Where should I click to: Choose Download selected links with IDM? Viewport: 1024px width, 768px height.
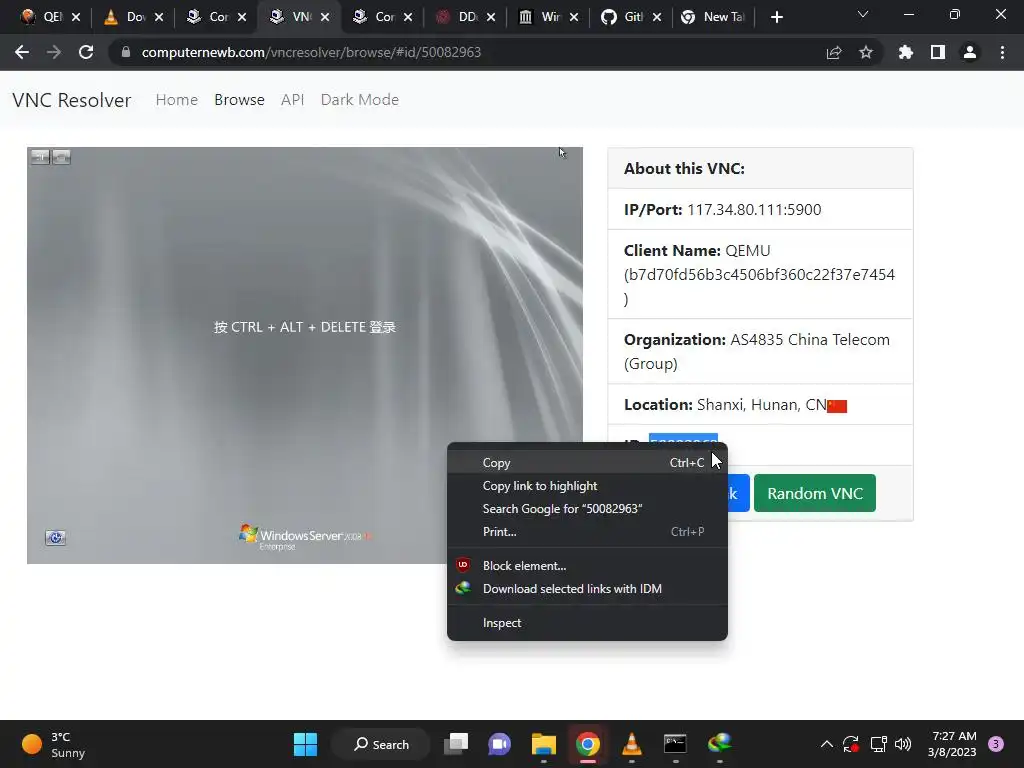587,588
